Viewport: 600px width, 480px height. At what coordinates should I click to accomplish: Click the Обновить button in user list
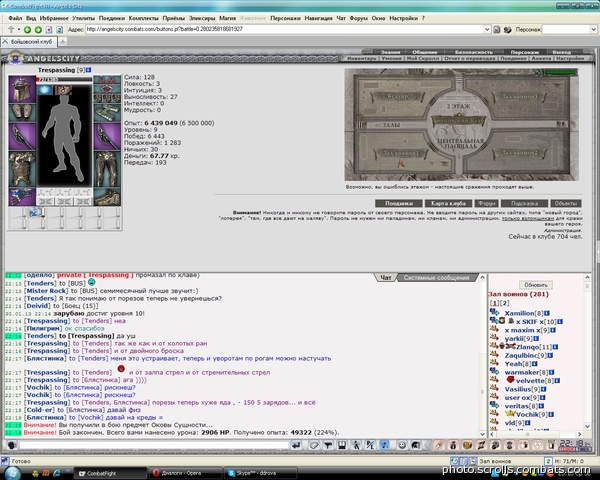536,285
